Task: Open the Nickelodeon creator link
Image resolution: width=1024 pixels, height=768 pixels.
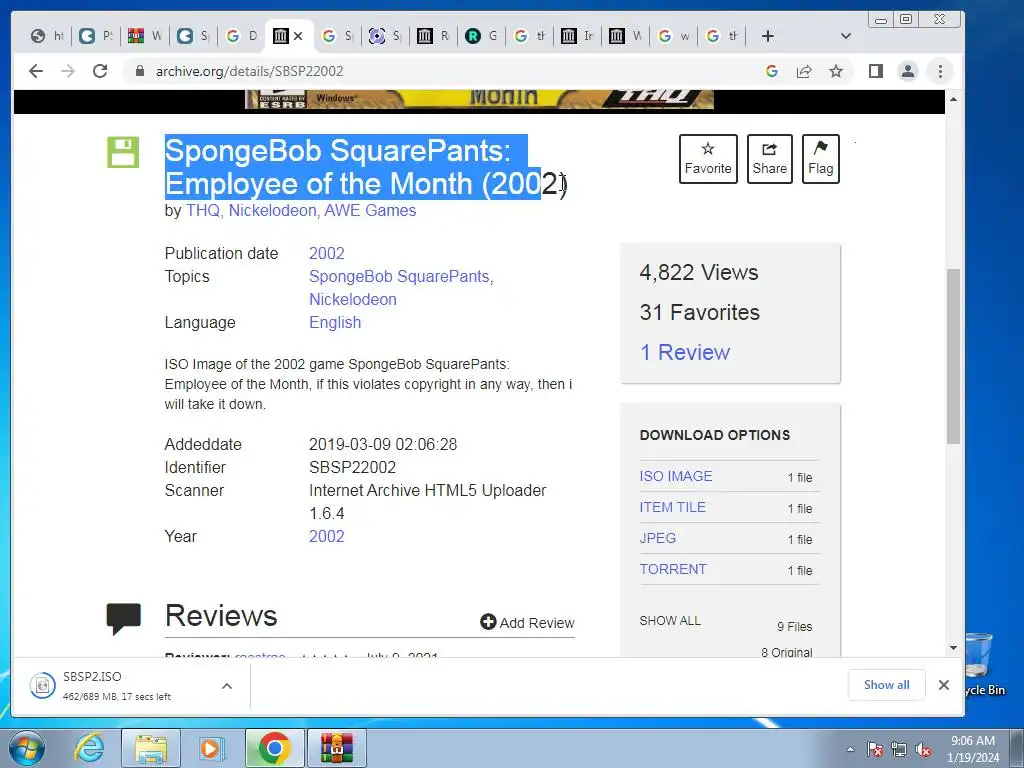Action: pos(272,210)
